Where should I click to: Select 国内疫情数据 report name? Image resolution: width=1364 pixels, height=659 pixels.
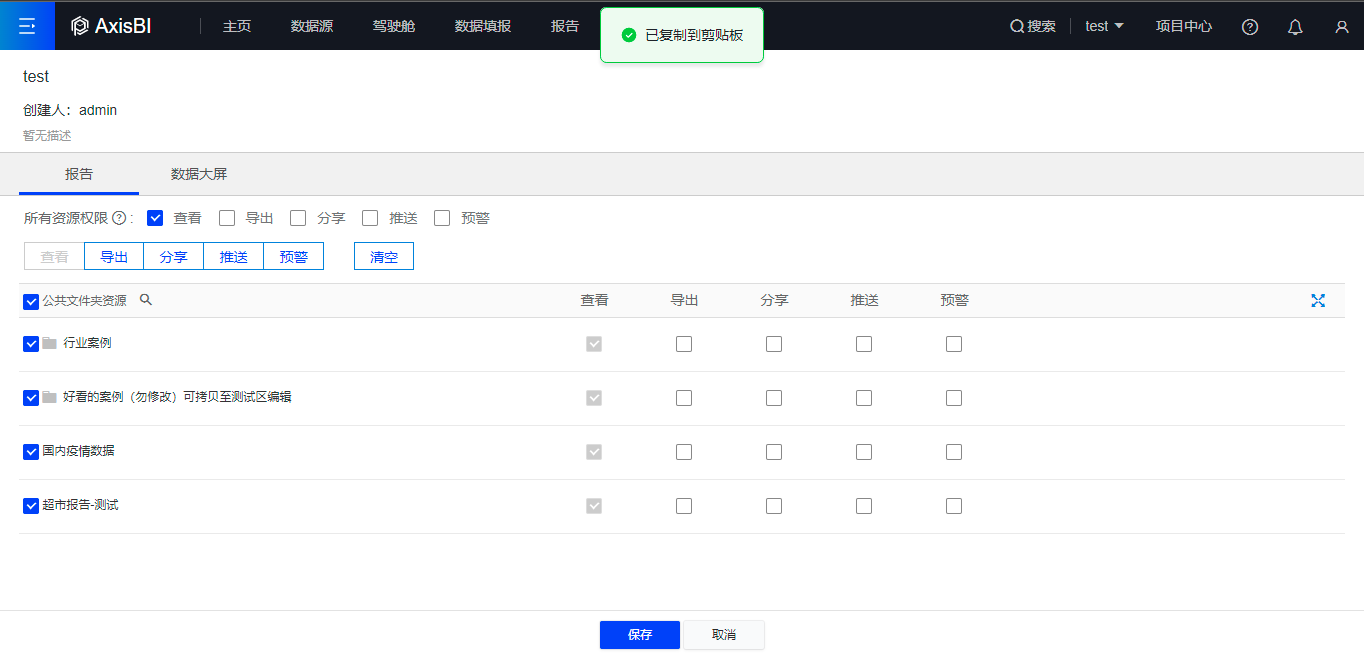[78, 451]
